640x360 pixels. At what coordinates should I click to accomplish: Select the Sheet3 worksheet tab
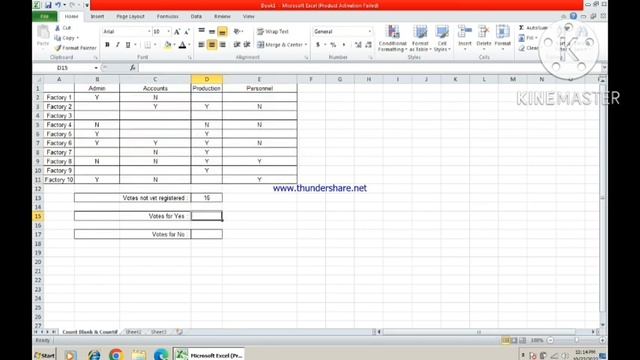159,332
